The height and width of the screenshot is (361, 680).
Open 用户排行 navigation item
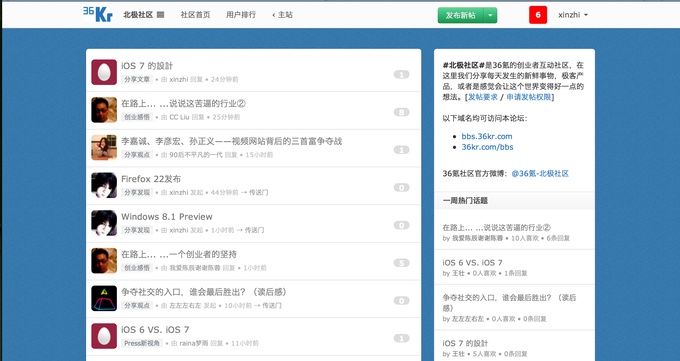pyautogui.click(x=241, y=15)
